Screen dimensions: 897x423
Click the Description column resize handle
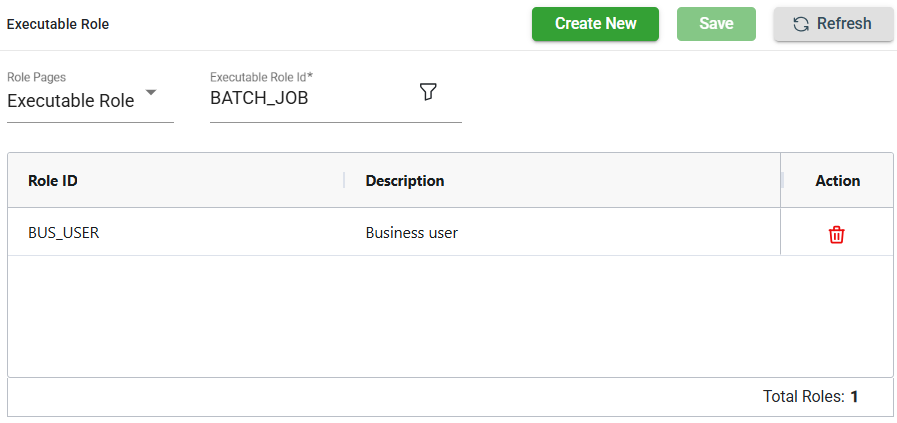point(781,181)
